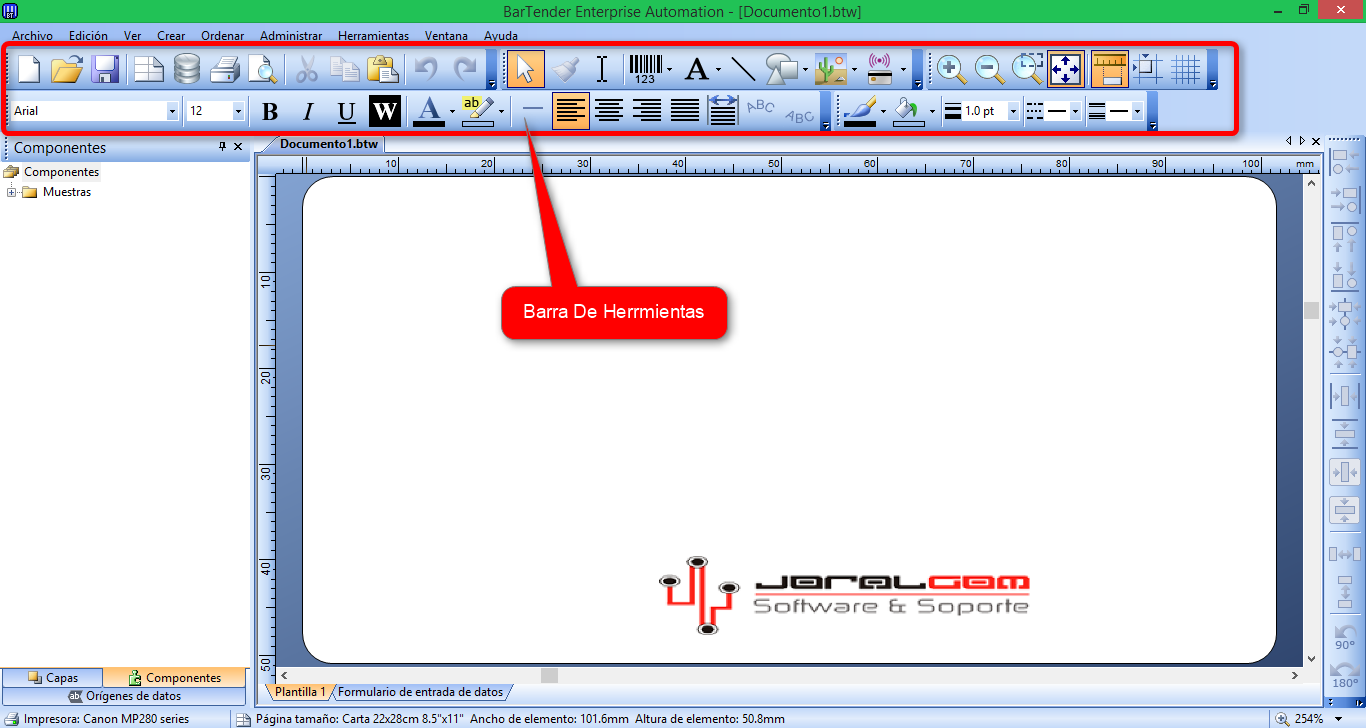The height and width of the screenshot is (728, 1366).
Task: Click the vertical scrollbar thumb
Action: pyautogui.click(x=1311, y=310)
